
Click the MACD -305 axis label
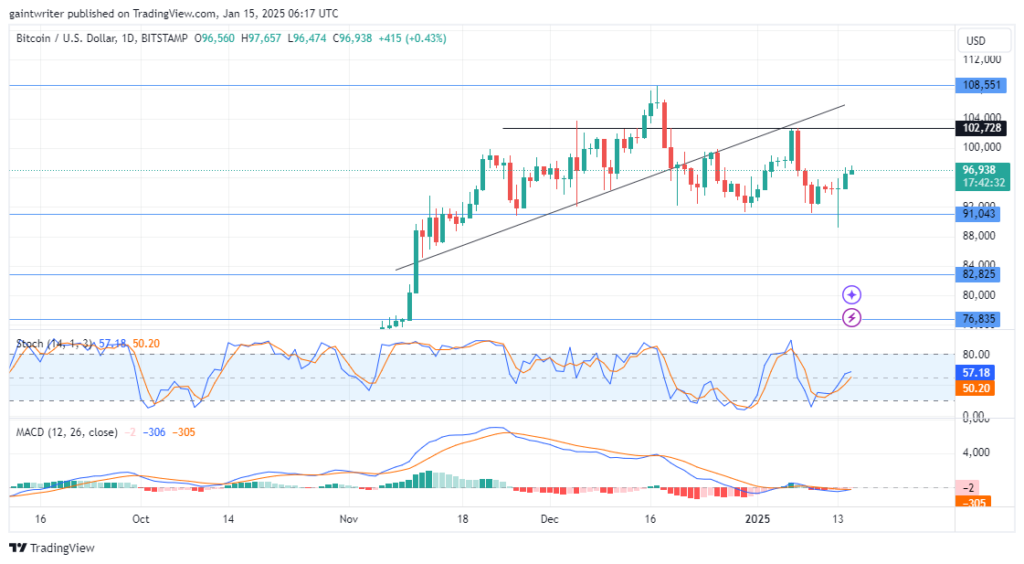(973, 503)
